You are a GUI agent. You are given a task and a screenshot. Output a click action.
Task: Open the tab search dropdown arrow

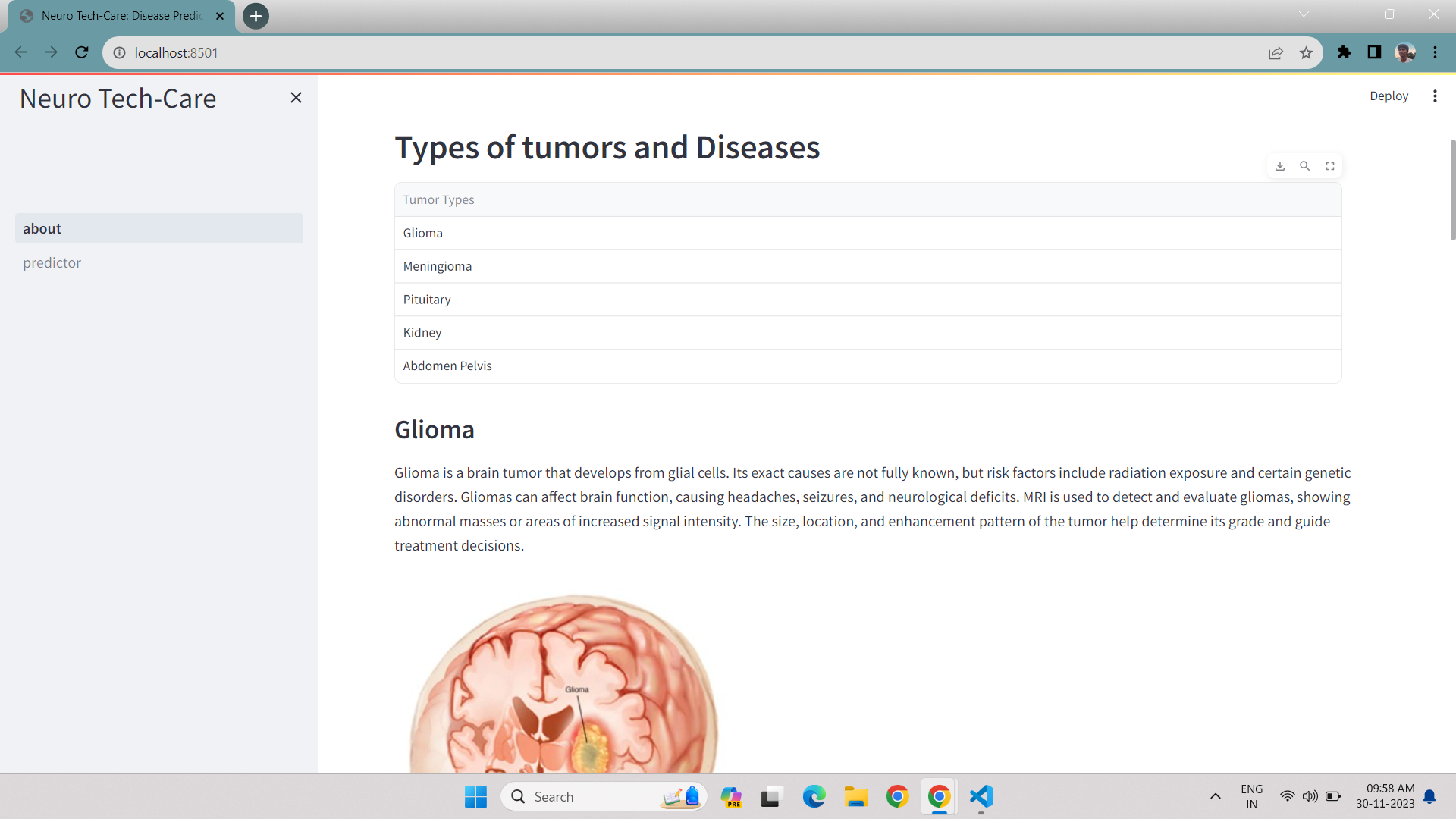[x=1304, y=14]
